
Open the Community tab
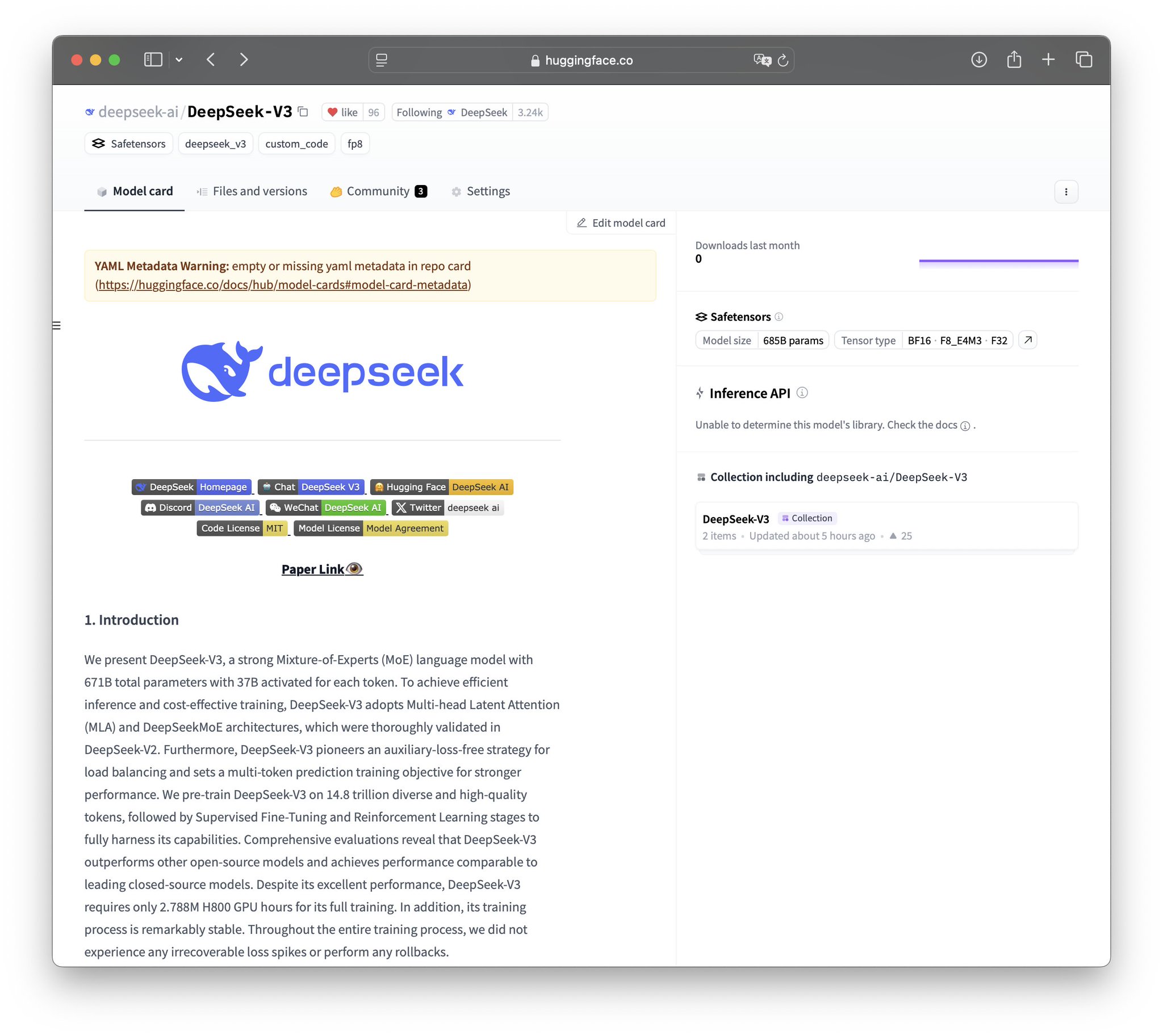(x=379, y=191)
